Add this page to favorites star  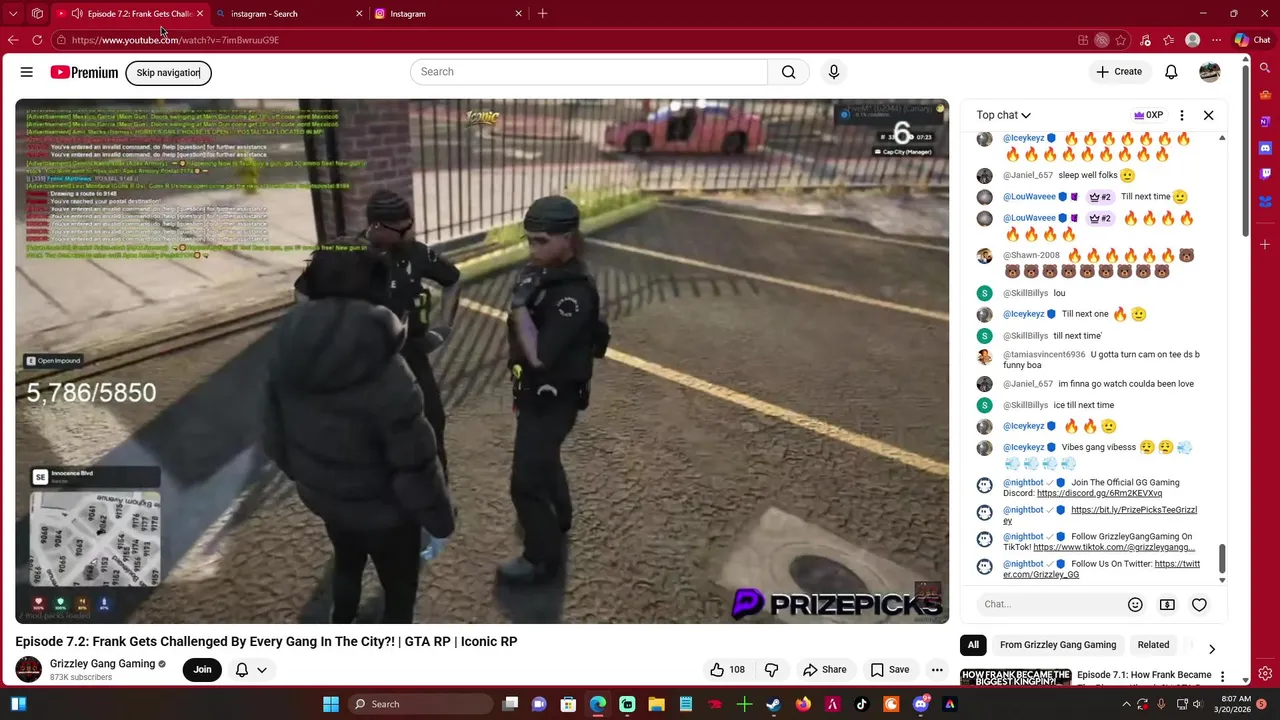1121,40
